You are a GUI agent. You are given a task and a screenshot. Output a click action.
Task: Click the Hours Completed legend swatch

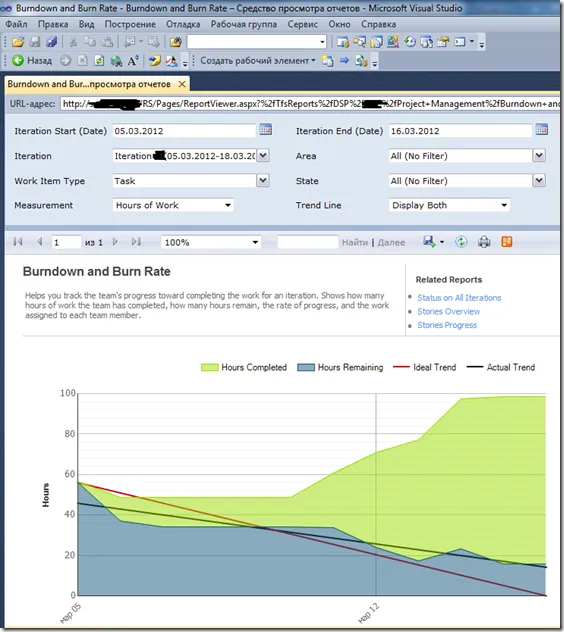click(x=209, y=367)
